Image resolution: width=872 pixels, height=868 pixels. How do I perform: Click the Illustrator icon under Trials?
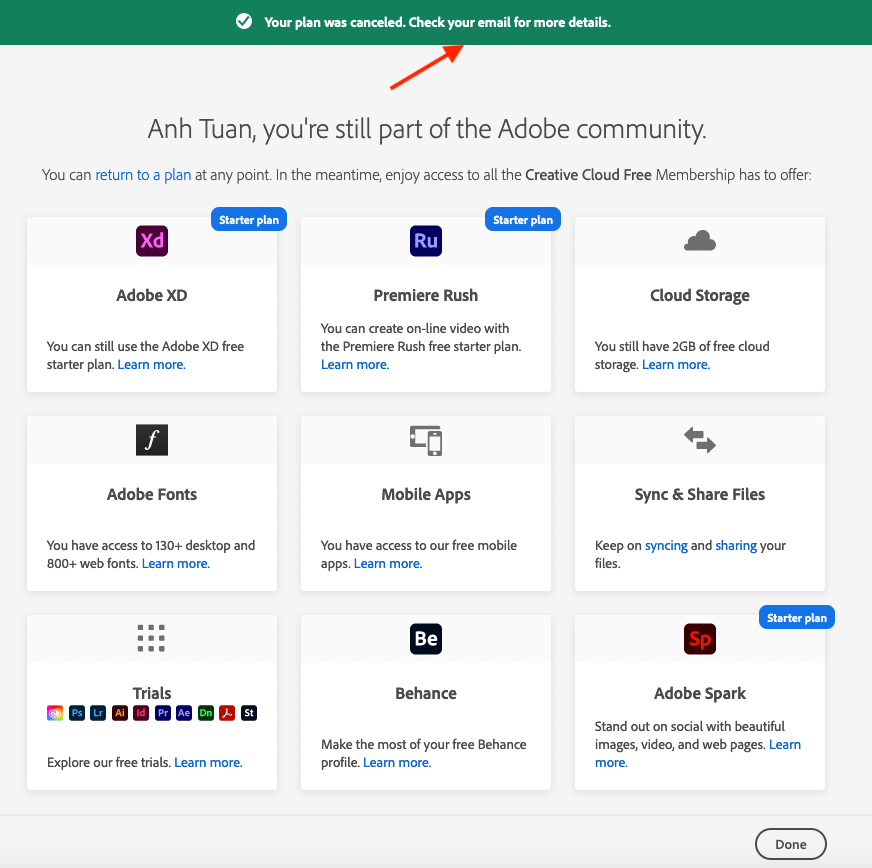click(x=120, y=713)
